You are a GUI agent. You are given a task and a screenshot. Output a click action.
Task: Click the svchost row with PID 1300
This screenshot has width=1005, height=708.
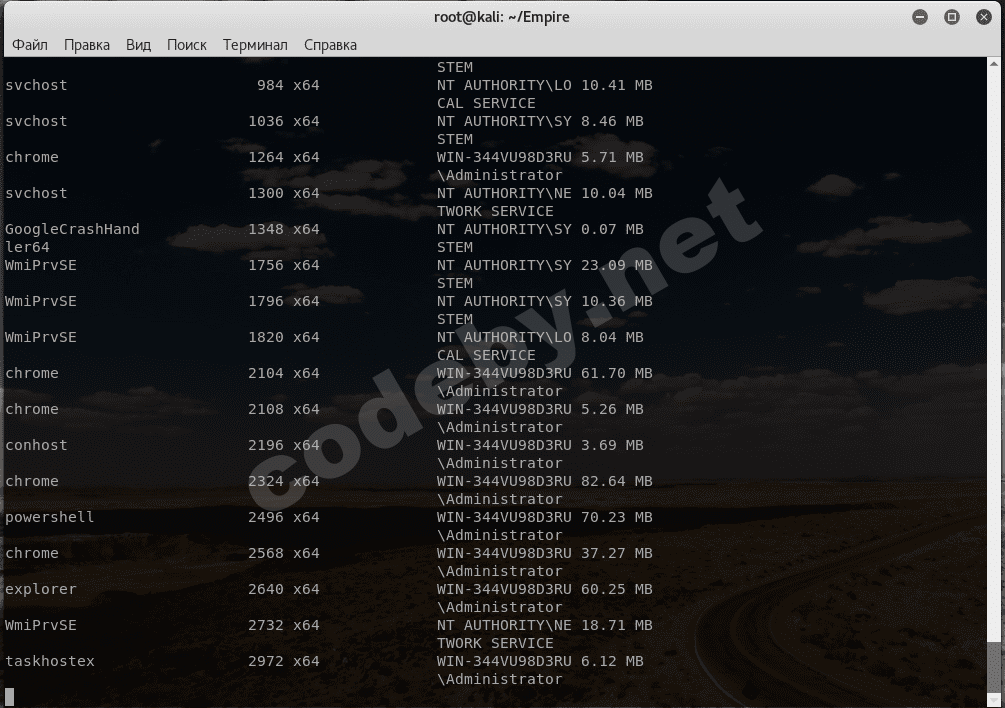click(x=329, y=193)
